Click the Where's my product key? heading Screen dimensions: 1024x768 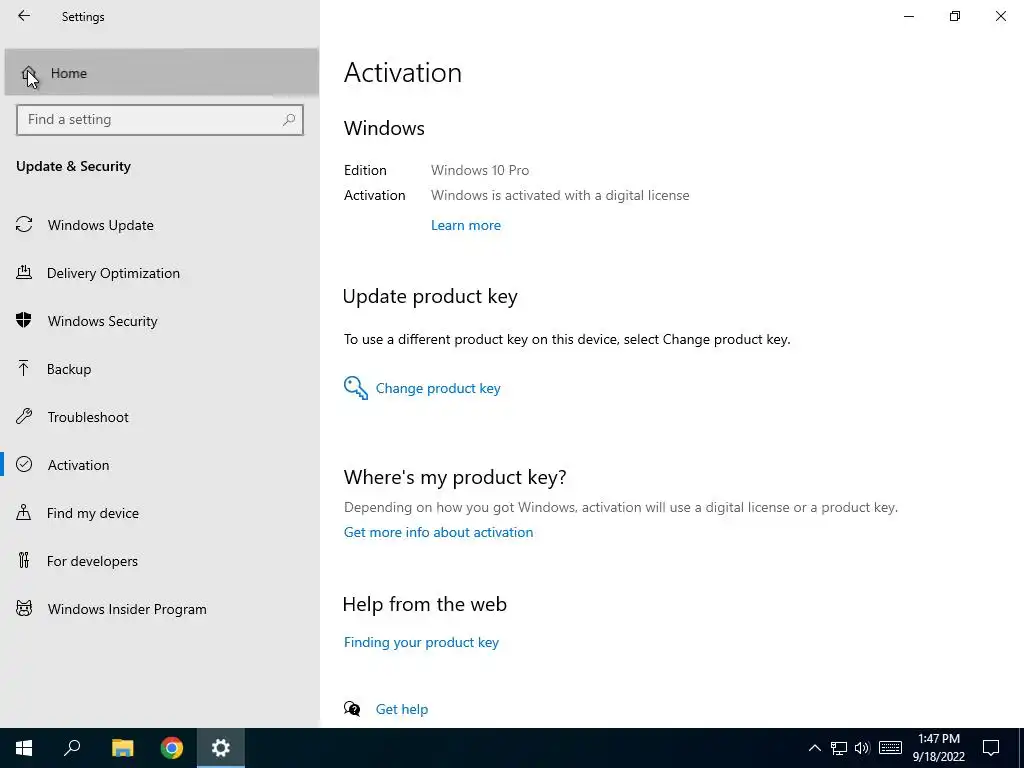tap(455, 477)
